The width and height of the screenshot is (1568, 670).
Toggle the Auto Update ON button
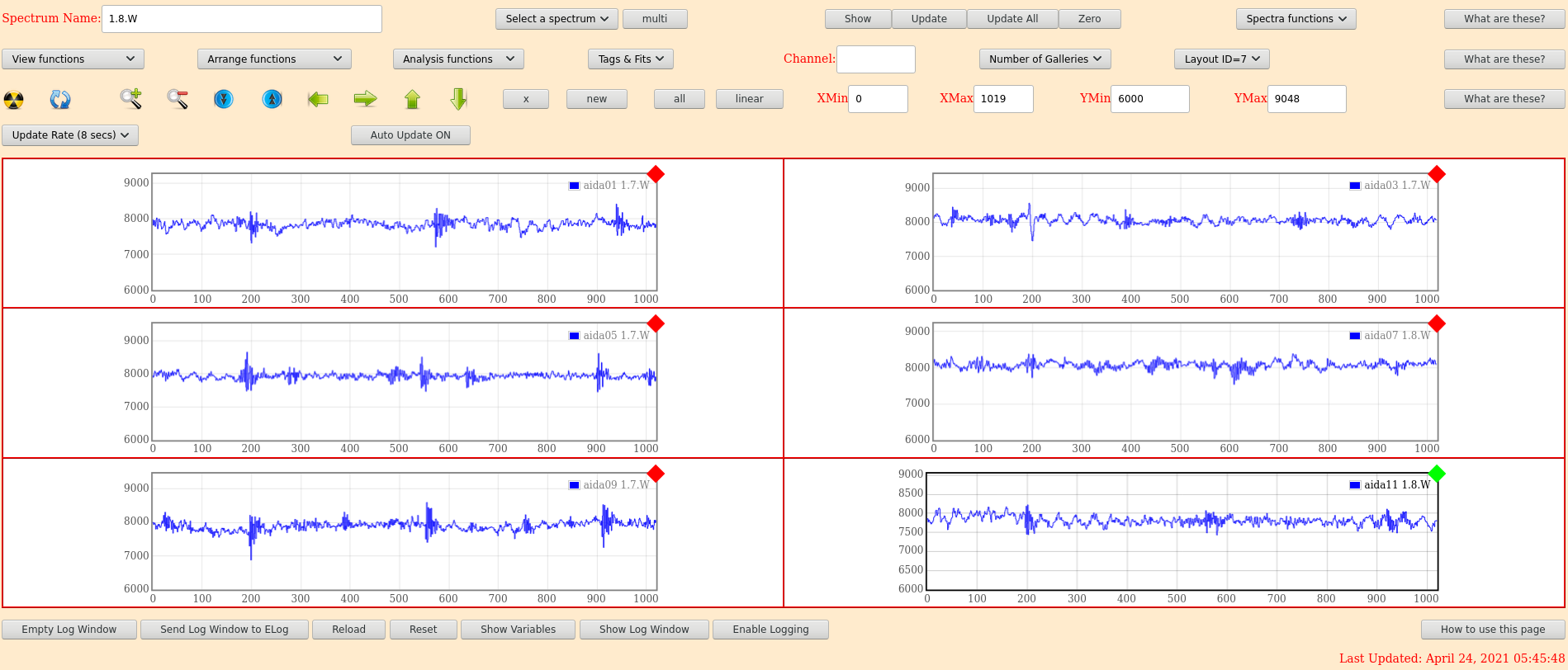point(410,135)
